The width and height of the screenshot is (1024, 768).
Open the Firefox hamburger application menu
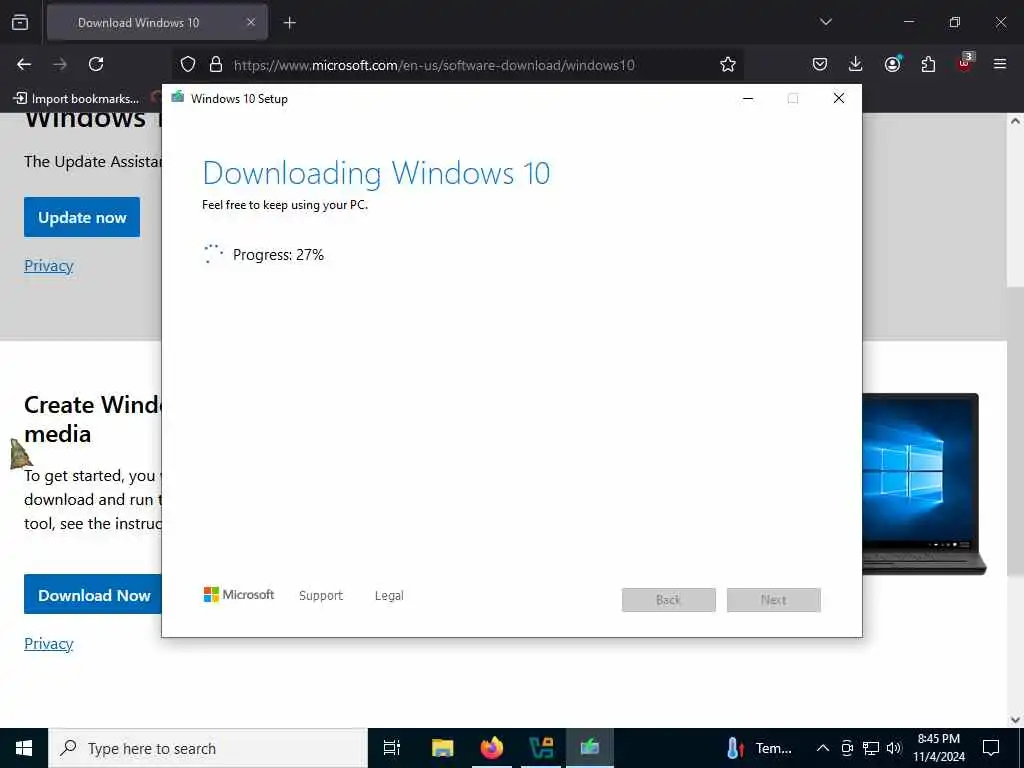click(1000, 64)
